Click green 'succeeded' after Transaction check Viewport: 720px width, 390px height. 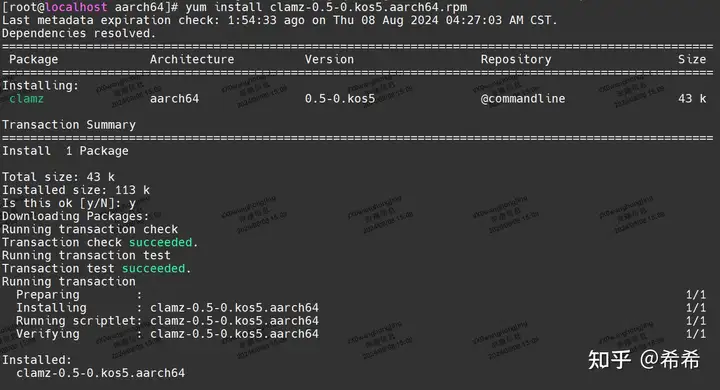click(x=160, y=243)
